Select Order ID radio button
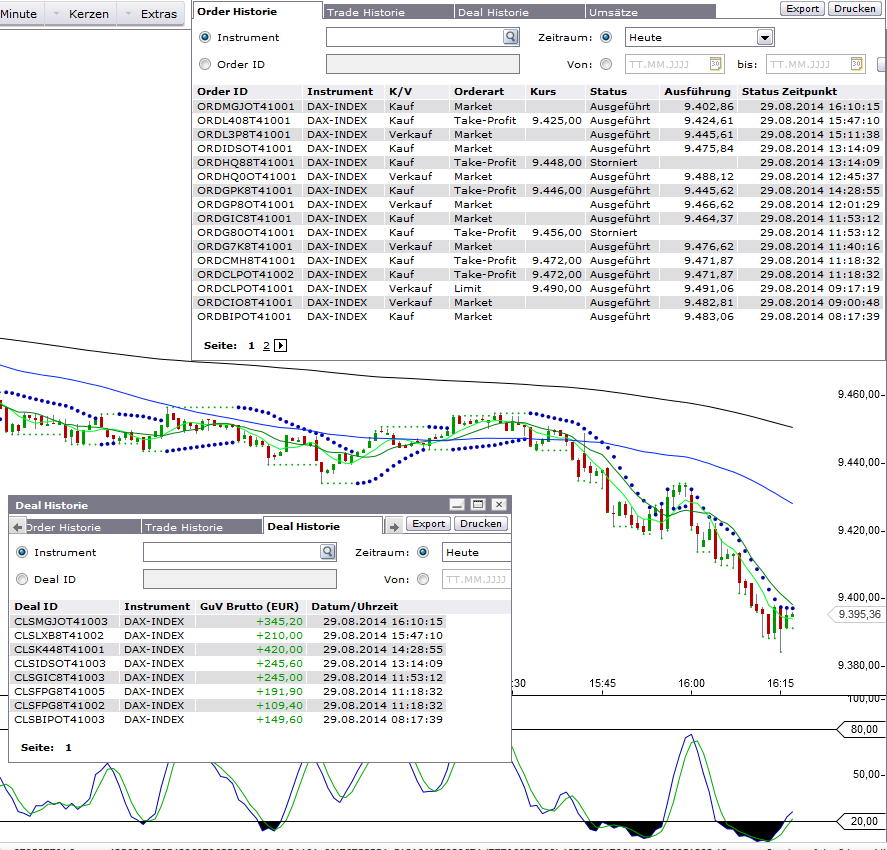This screenshot has width=887, height=850. tap(205, 64)
